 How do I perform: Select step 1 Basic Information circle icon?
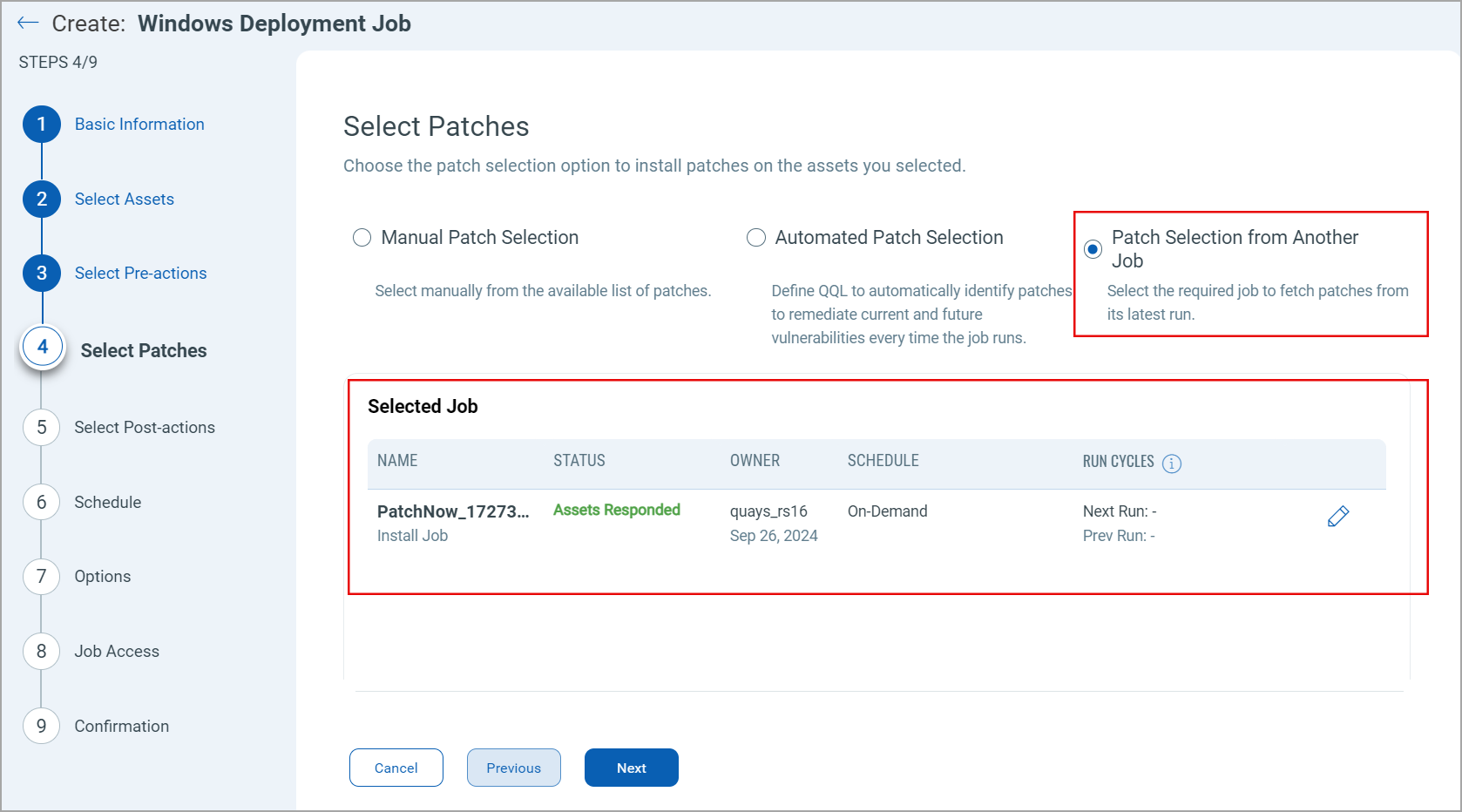tap(41, 124)
